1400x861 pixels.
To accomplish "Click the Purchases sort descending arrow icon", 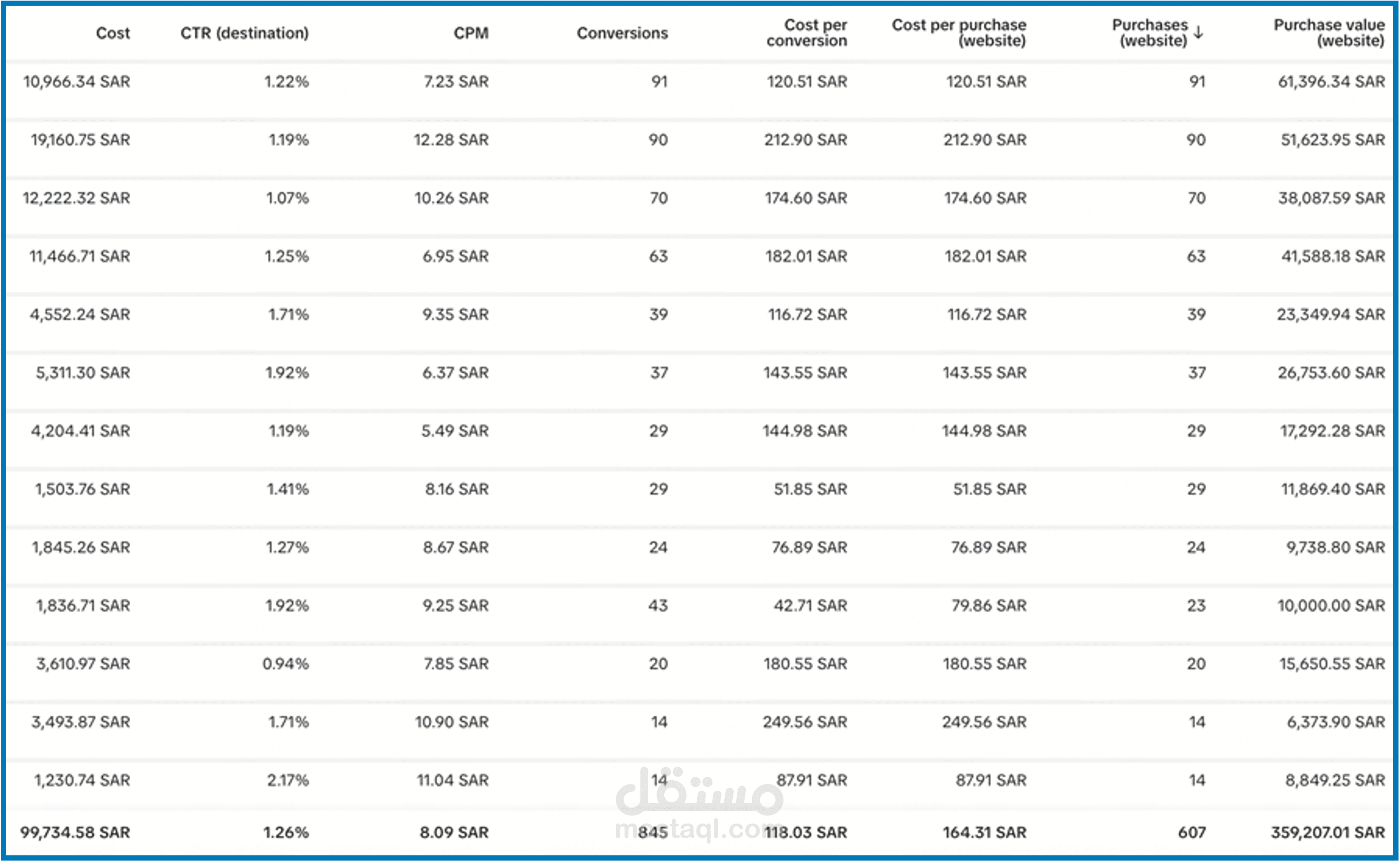I will tap(1199, 32).
